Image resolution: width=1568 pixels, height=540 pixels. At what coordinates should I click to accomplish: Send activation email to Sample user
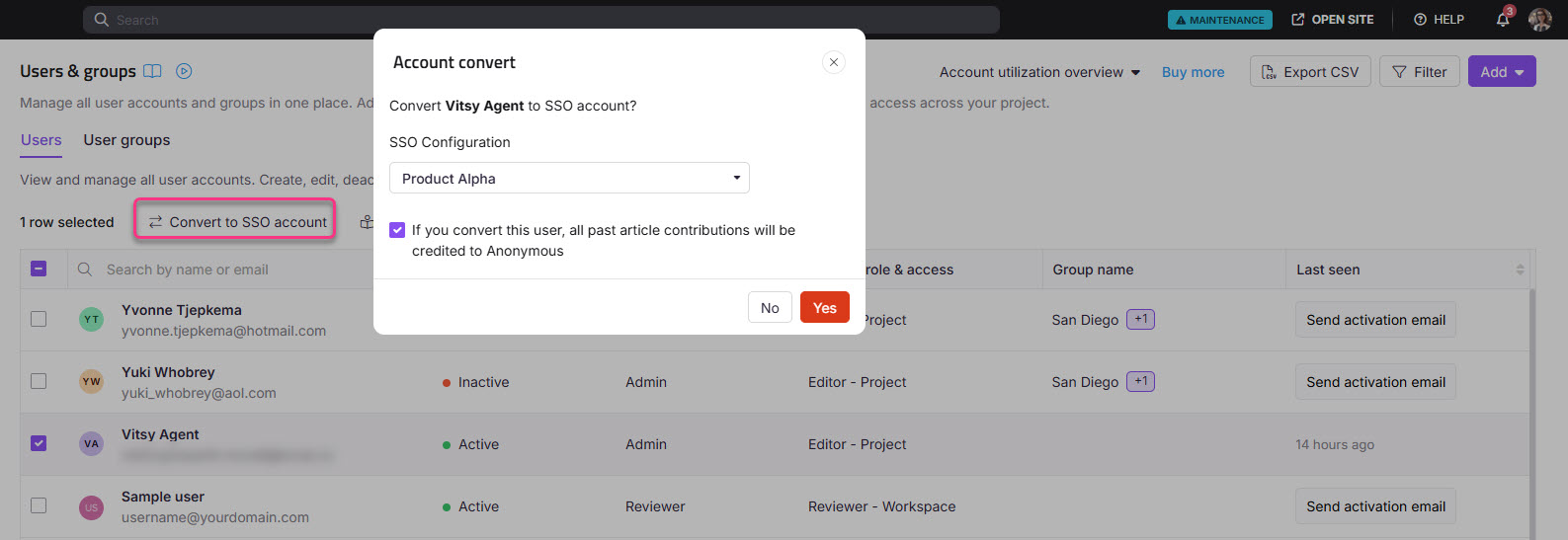(1375, 506)
